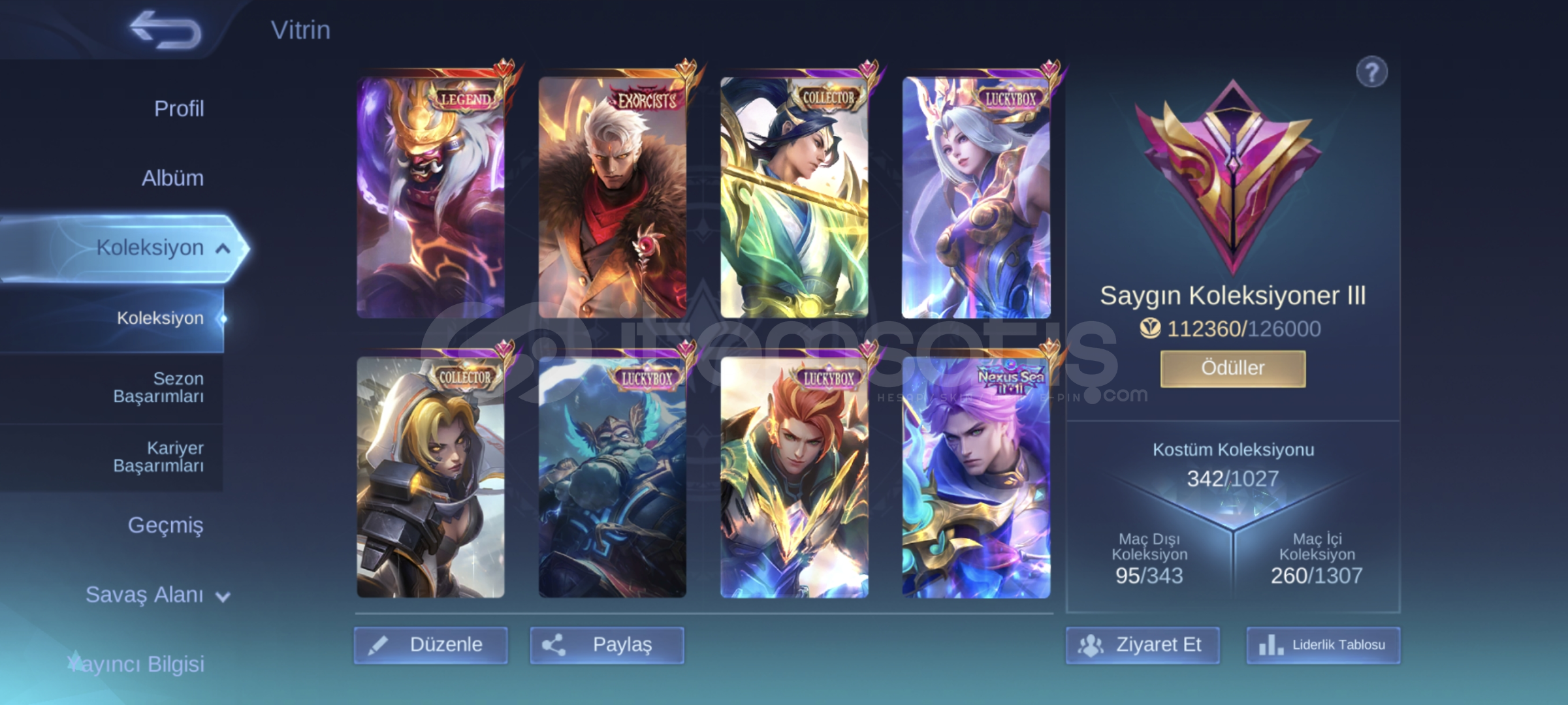Tap the collector rank emblem badge
The width and height of the screenshot is (1568, 705).
(1232, 176)
